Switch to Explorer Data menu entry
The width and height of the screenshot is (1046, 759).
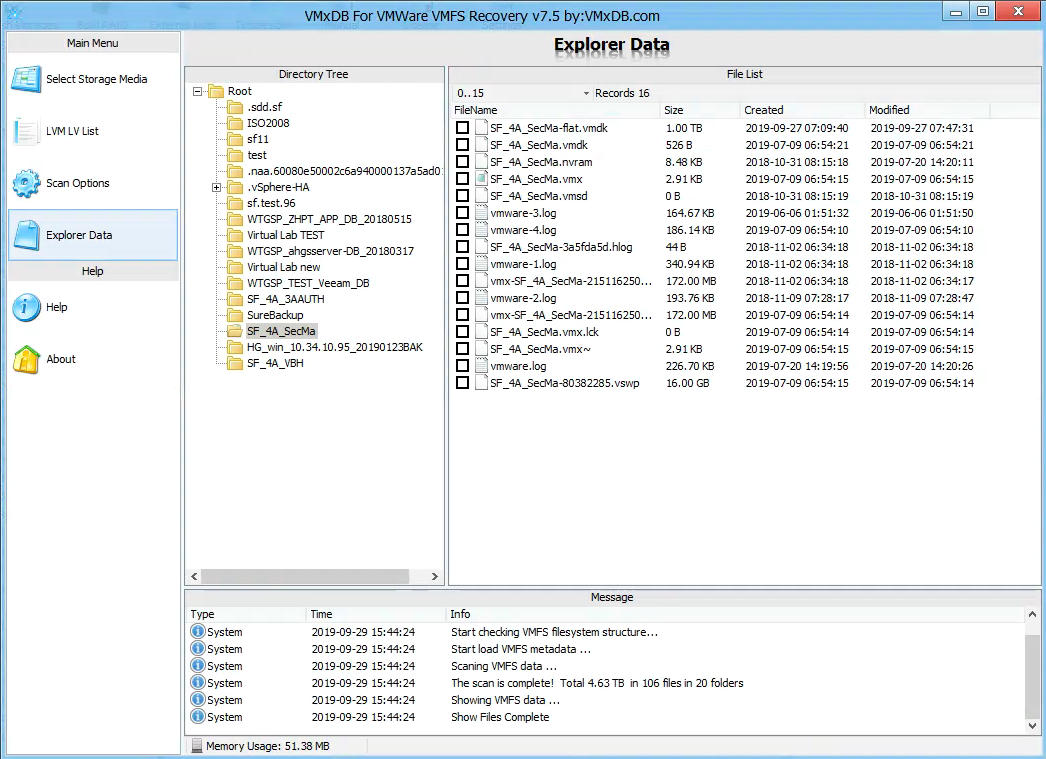click(x=93, y=235)
